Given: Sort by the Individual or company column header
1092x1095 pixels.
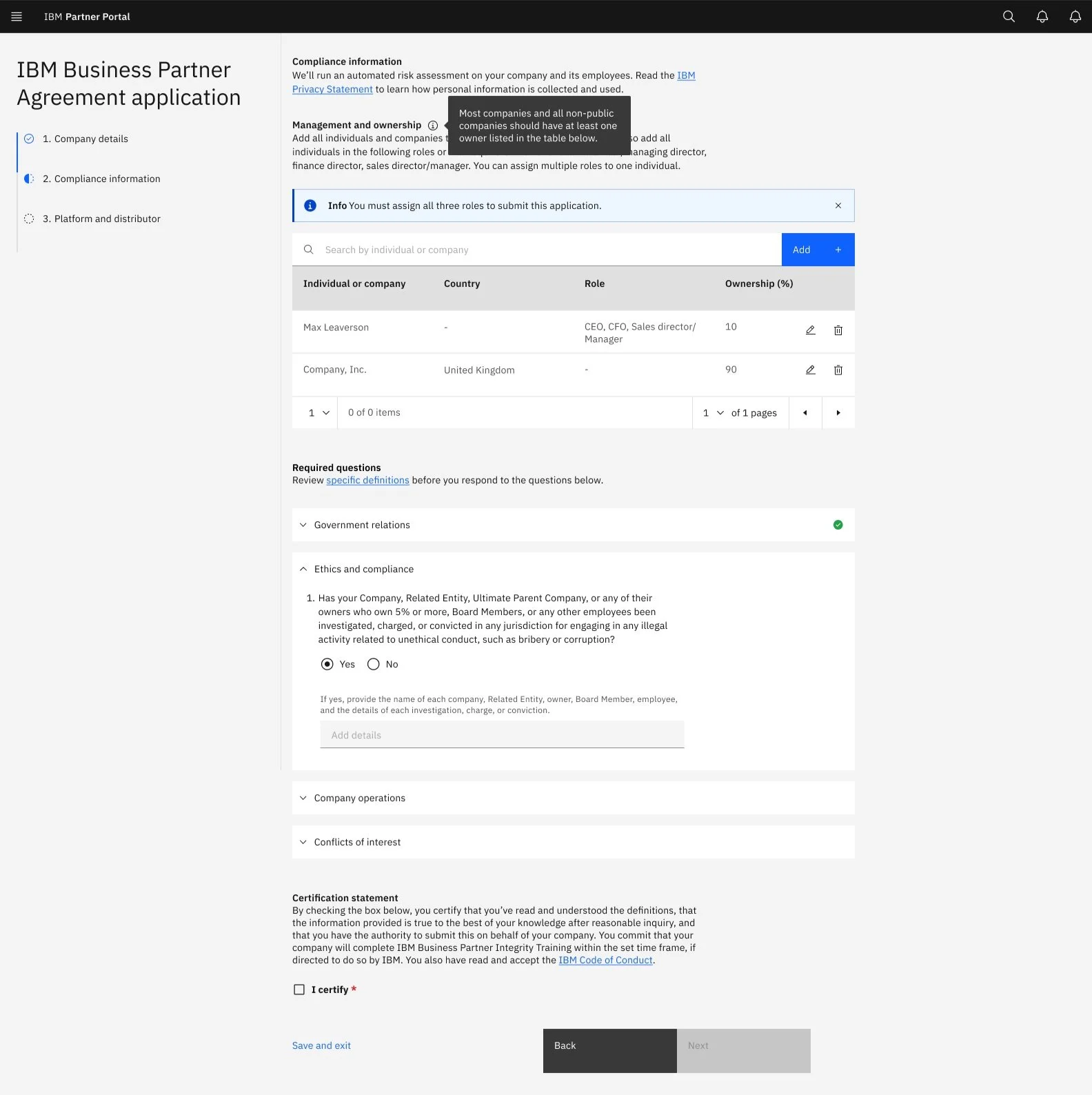Looking at the screenshot, I should pyautogui.click(x=354, y=283).
